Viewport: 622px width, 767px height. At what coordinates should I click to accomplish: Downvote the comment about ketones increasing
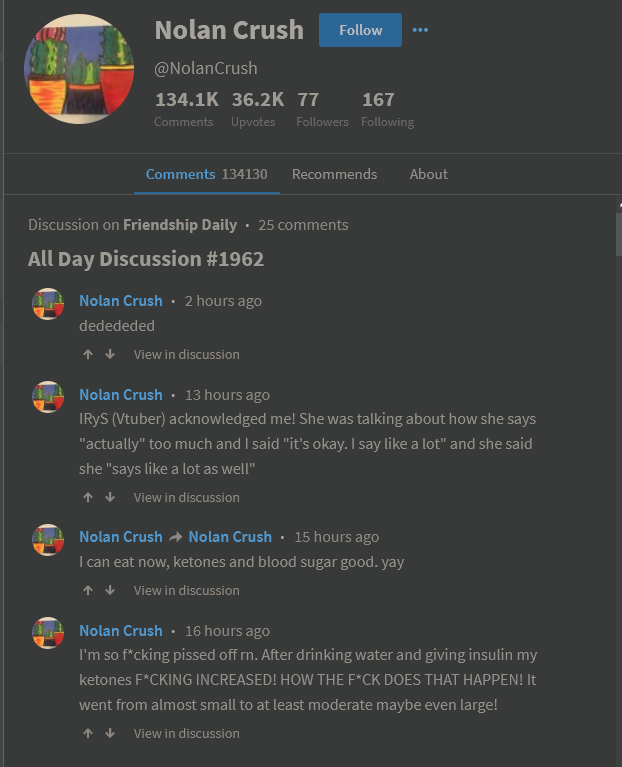pyautogui.click(x=110, y=733)
